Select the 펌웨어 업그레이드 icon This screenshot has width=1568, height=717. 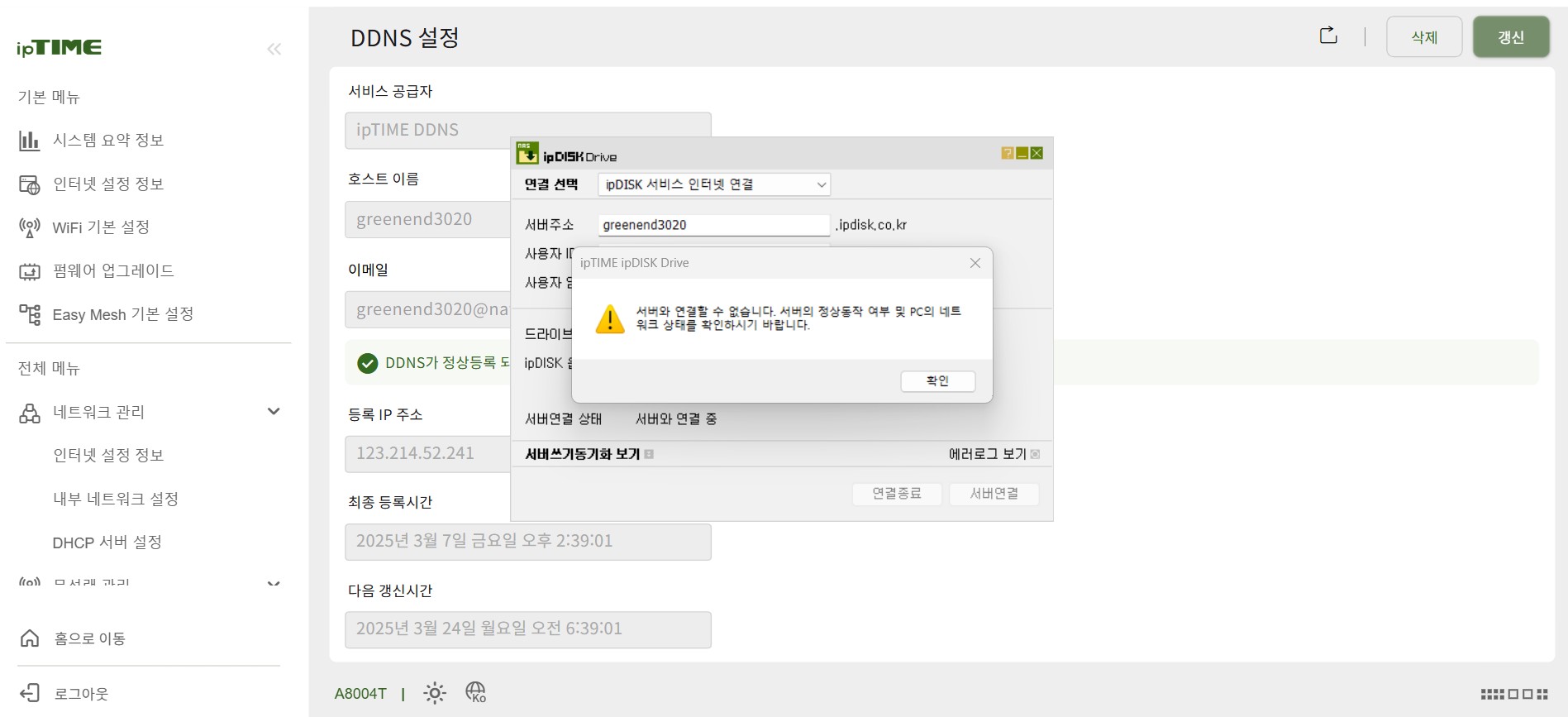coord(30,271)
